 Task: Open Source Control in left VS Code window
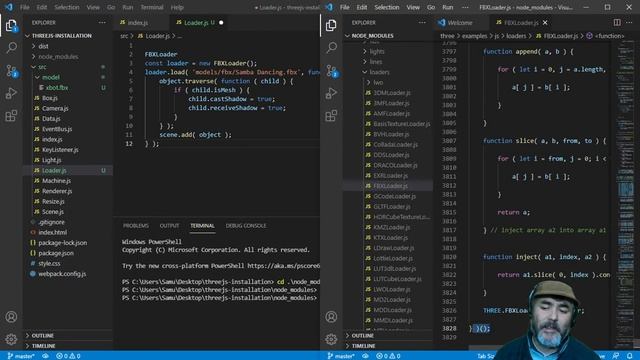click(11, 71)
